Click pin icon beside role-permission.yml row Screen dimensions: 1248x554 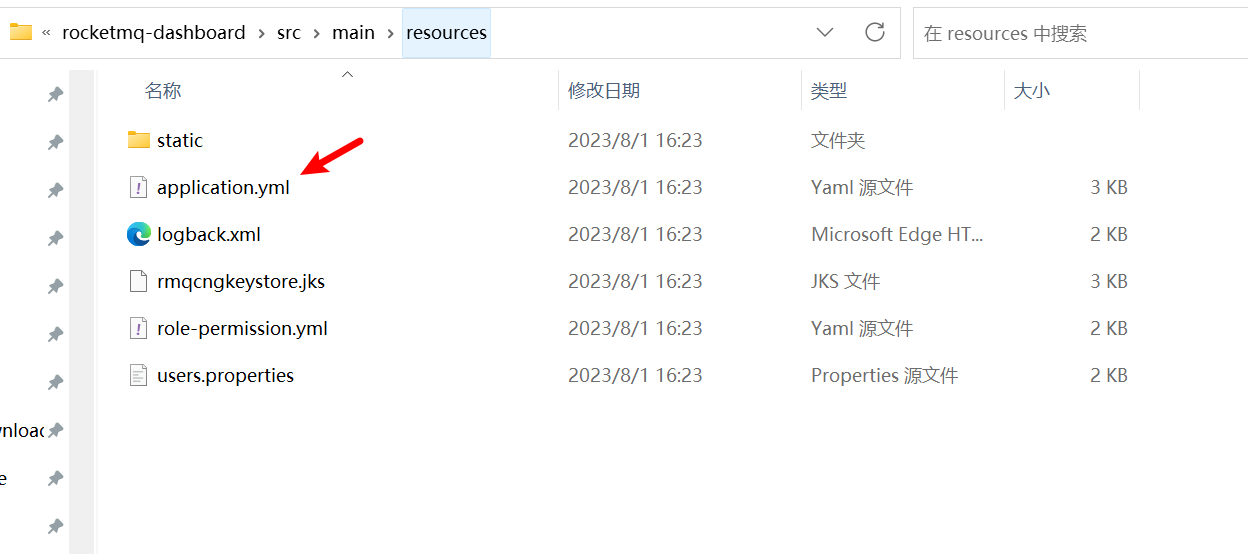click(x=56, y=334)
